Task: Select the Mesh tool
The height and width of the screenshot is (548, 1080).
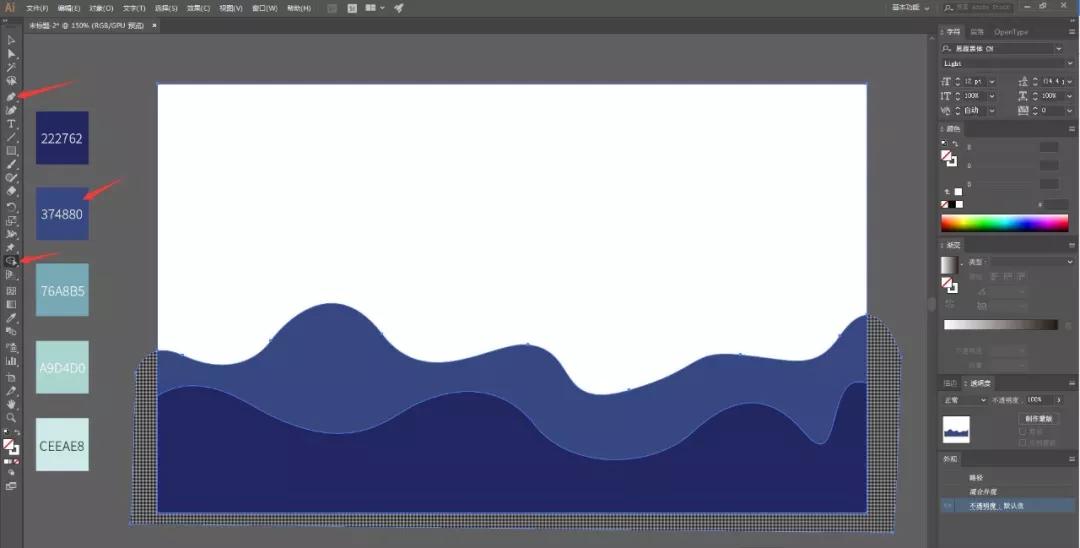Action: pyautogui.click(x=11, y=291)
